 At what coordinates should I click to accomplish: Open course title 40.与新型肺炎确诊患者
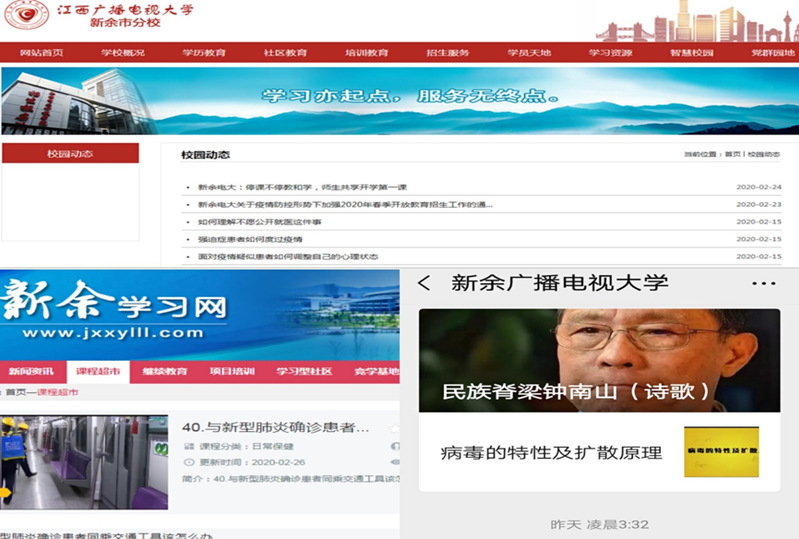[276, 427]
